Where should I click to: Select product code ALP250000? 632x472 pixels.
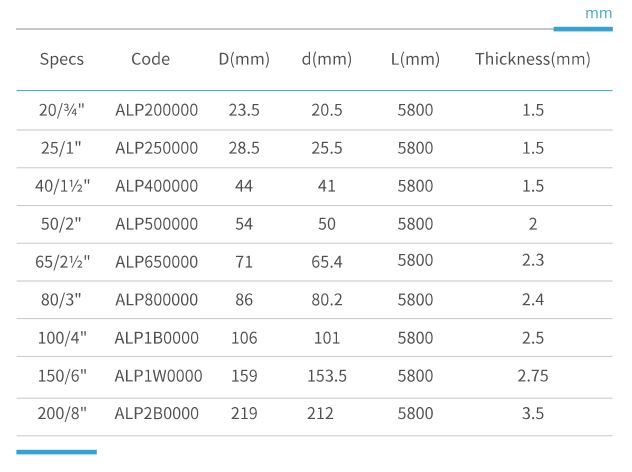coord(156,148)
